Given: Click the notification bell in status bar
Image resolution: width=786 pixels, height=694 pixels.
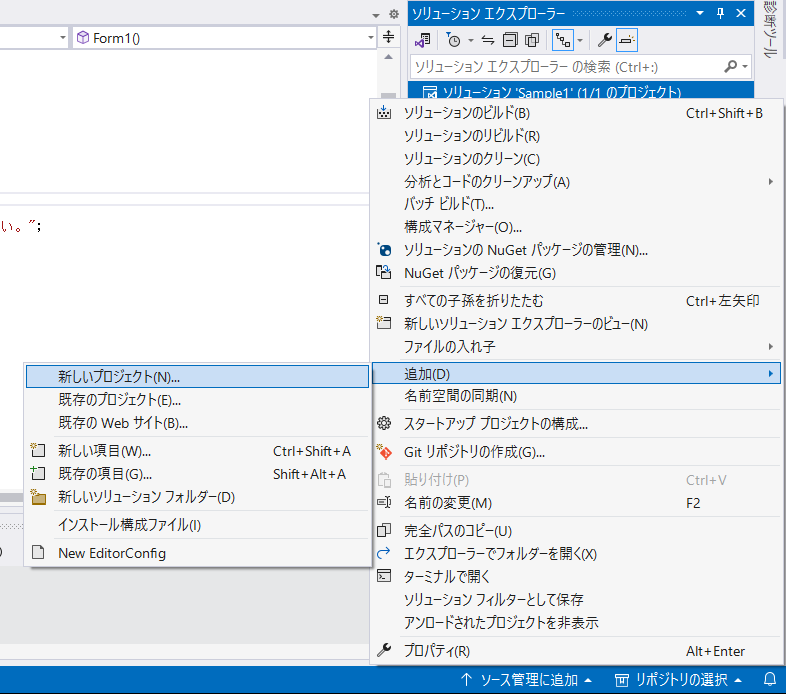Looking at the screenshot, I should tap(769, 679).
